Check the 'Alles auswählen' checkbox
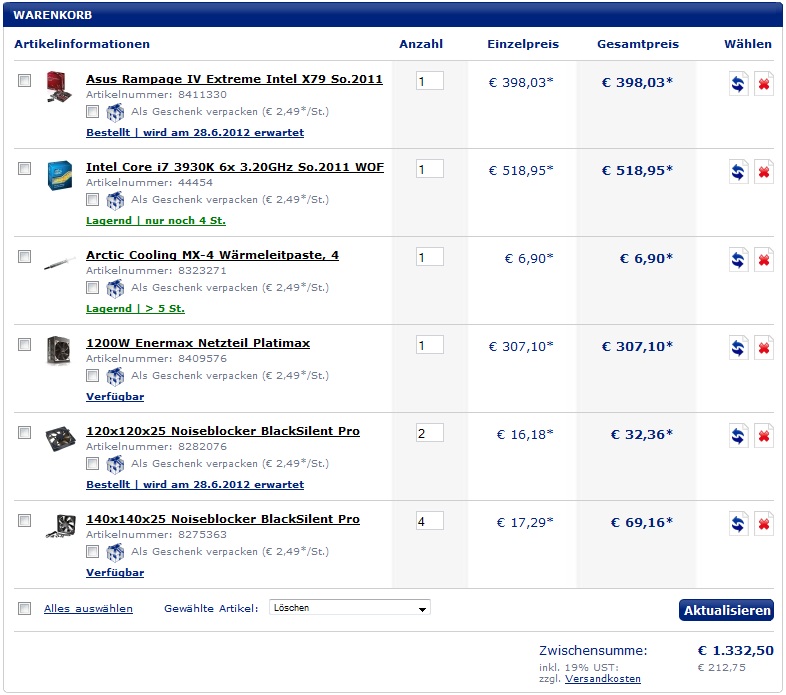Screen dimensions: 786x695 pyautogui.click(x=25, y=608)
